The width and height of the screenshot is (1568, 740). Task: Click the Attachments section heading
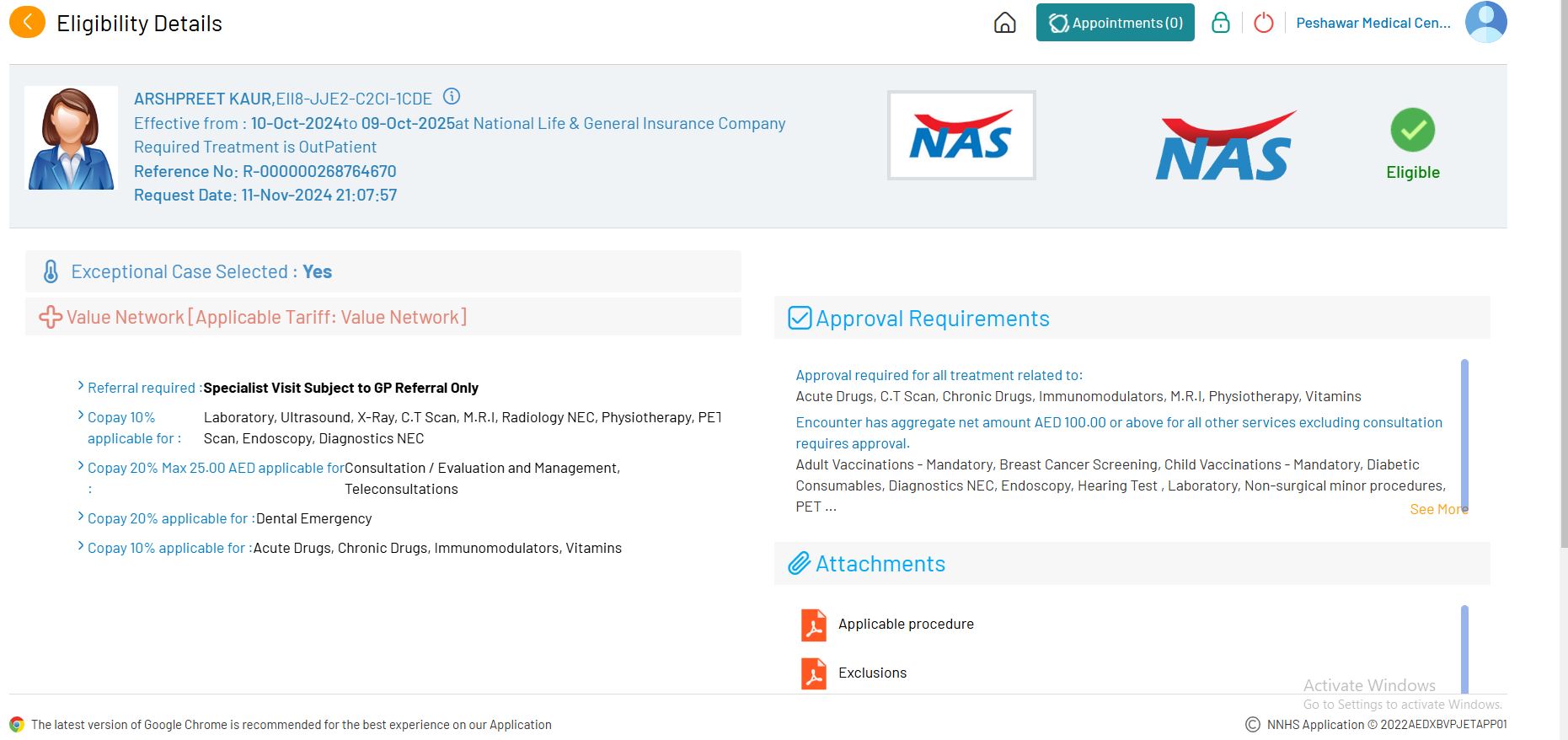point(880,563)
